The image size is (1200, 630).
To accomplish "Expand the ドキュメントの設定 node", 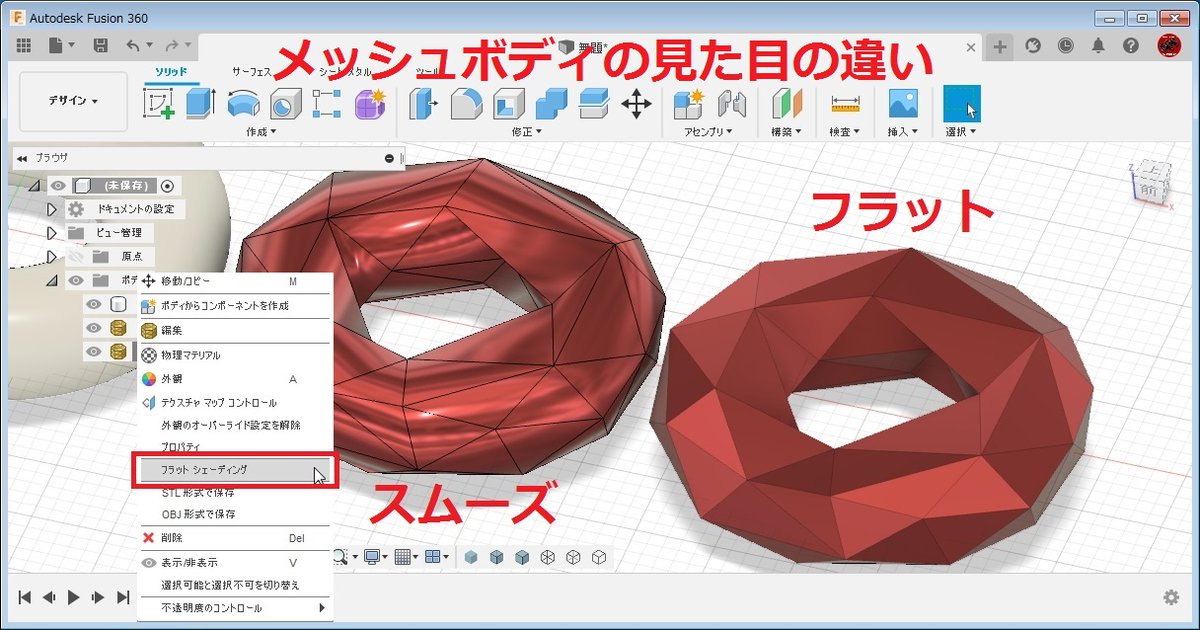I will point(53,209).
